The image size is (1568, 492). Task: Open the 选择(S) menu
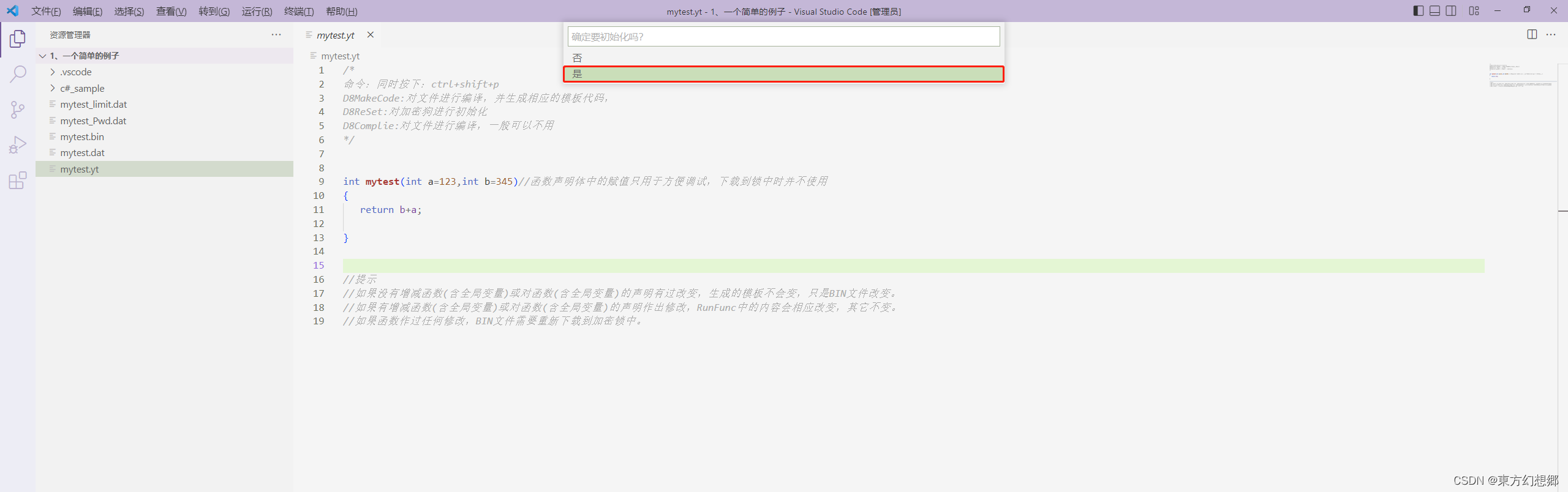(129, 11)
